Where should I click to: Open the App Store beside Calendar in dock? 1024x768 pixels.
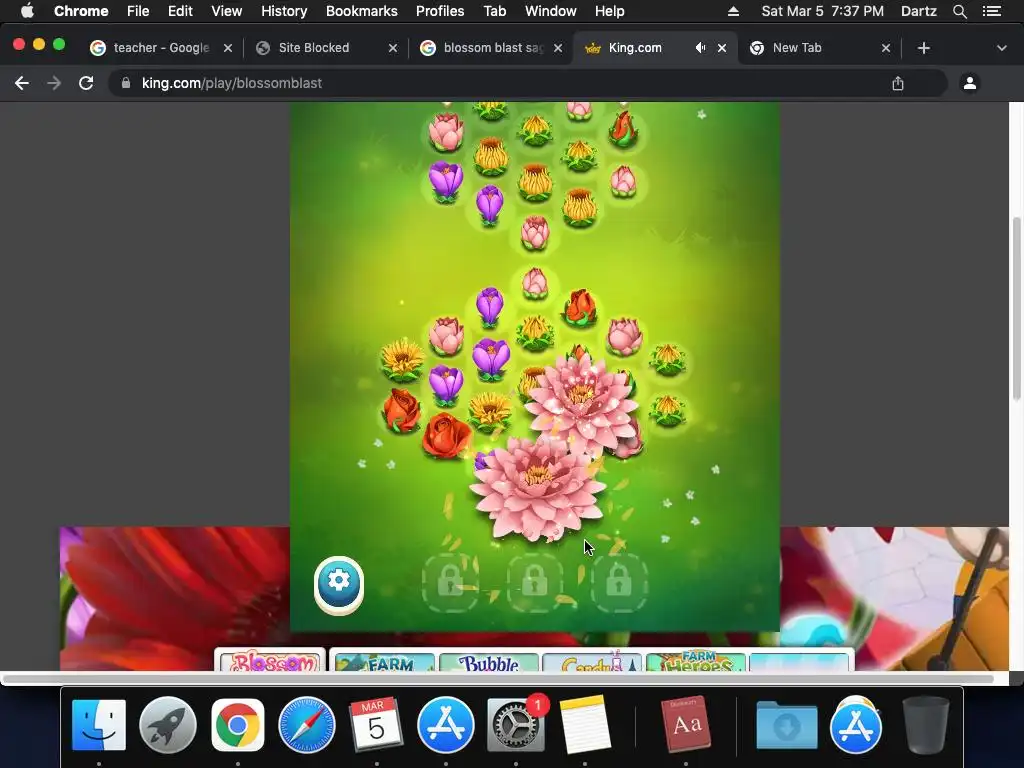tap(446, 725)
